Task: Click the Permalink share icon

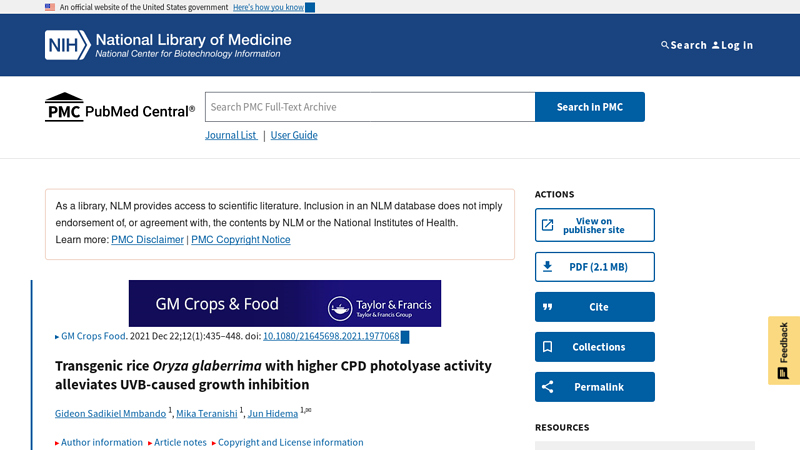Action: pyautogui.click(x=547, y=387)
